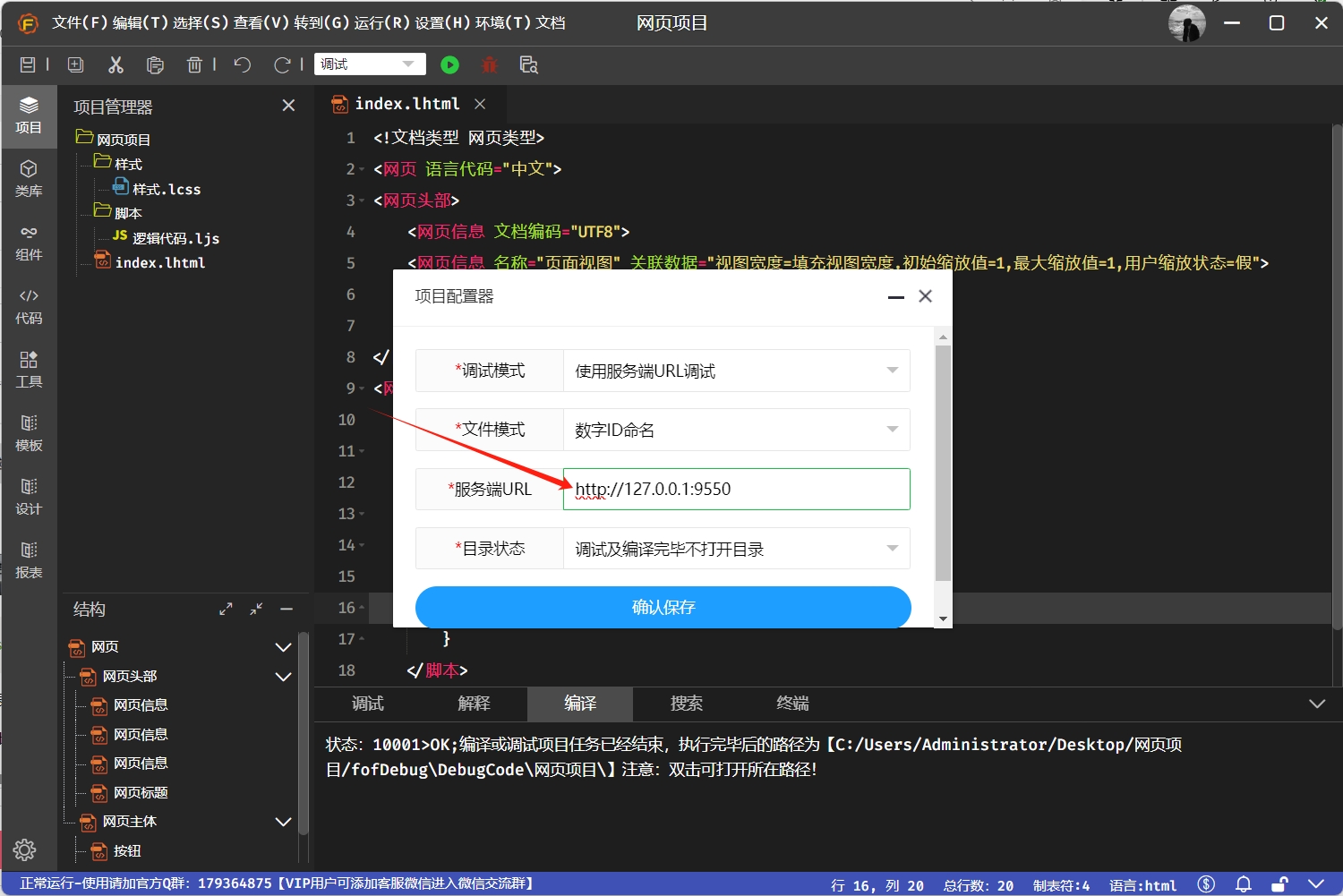The width and height of the screenshot is (1343, 896).
Task: Click the dollar coin status bar icon
Action: [1207, 884]
